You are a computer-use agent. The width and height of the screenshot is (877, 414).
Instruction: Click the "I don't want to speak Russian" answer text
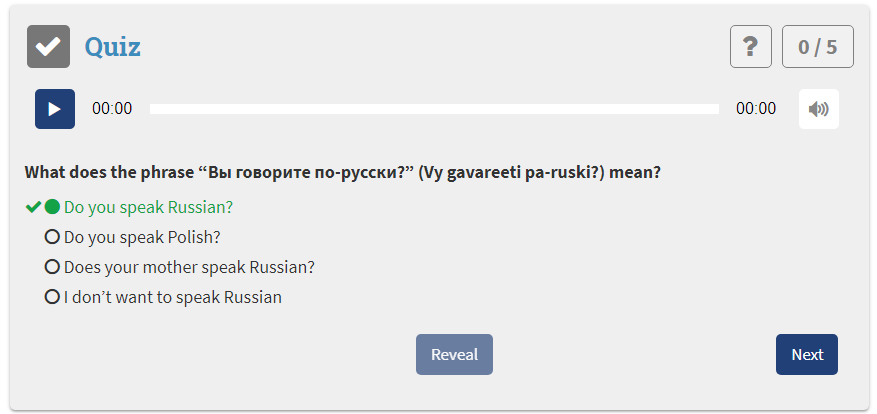[173, 297]
